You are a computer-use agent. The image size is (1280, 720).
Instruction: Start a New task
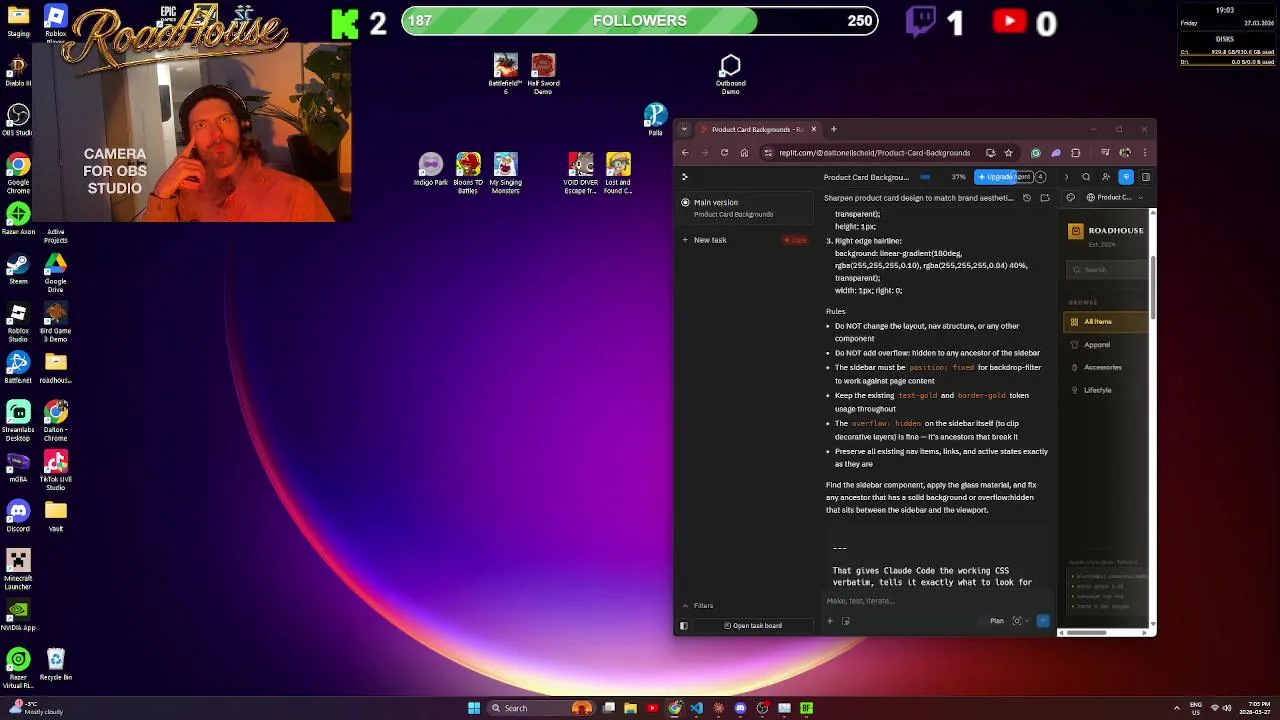tap(705, 240)
